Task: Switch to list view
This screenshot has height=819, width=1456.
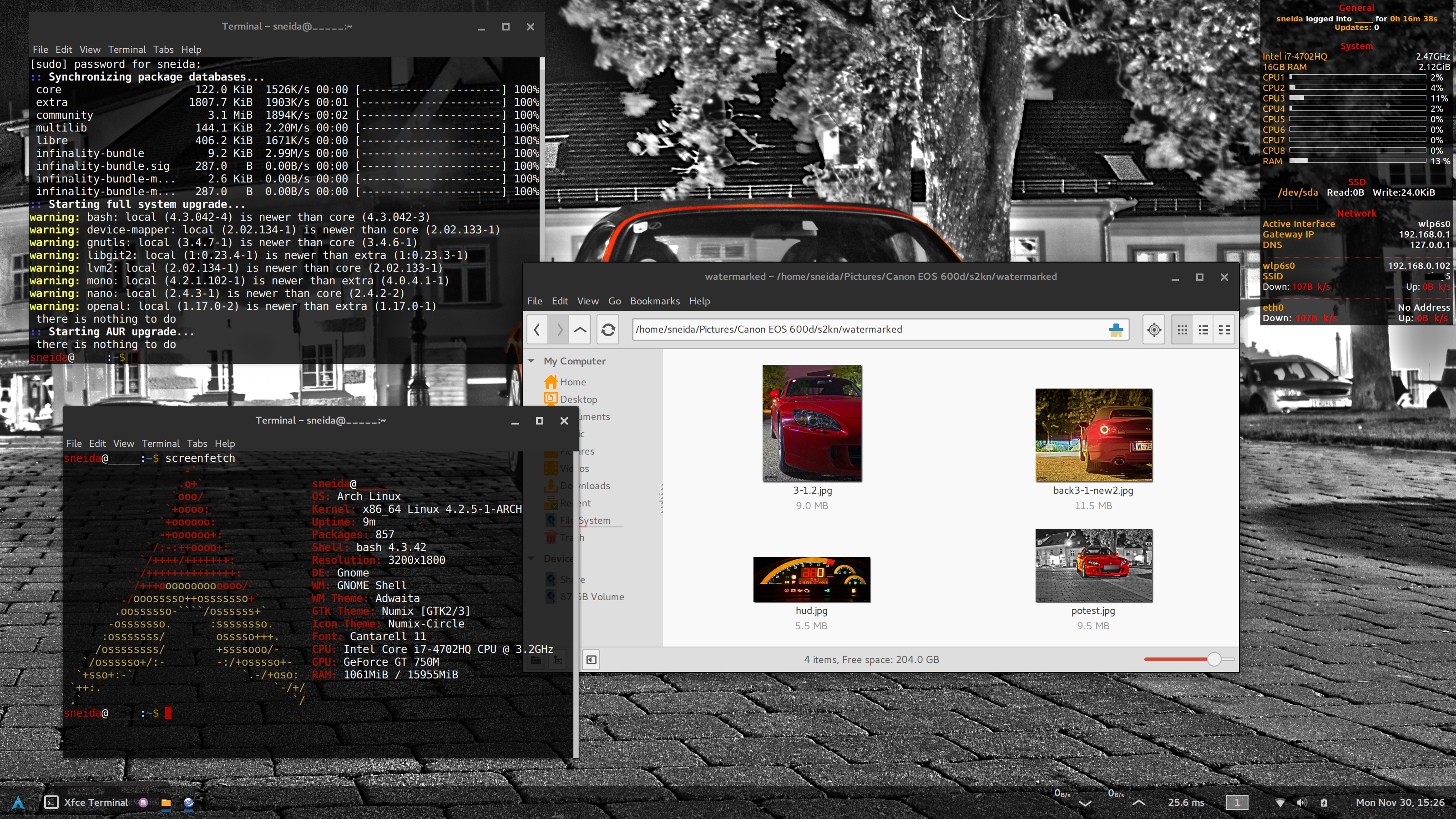Action: click(x=1203, y=329)
